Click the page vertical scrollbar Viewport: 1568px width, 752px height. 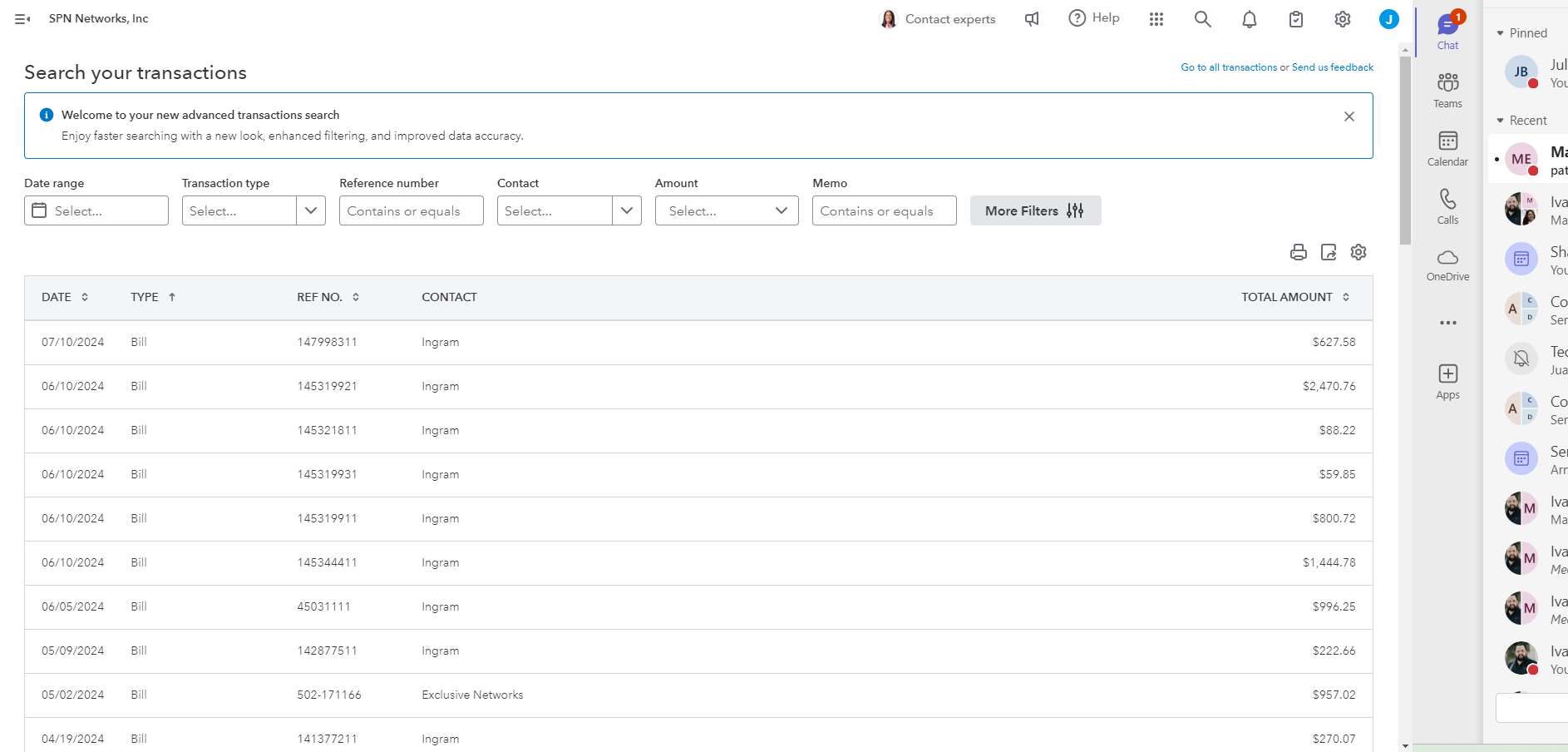[x=1405, y=150]
